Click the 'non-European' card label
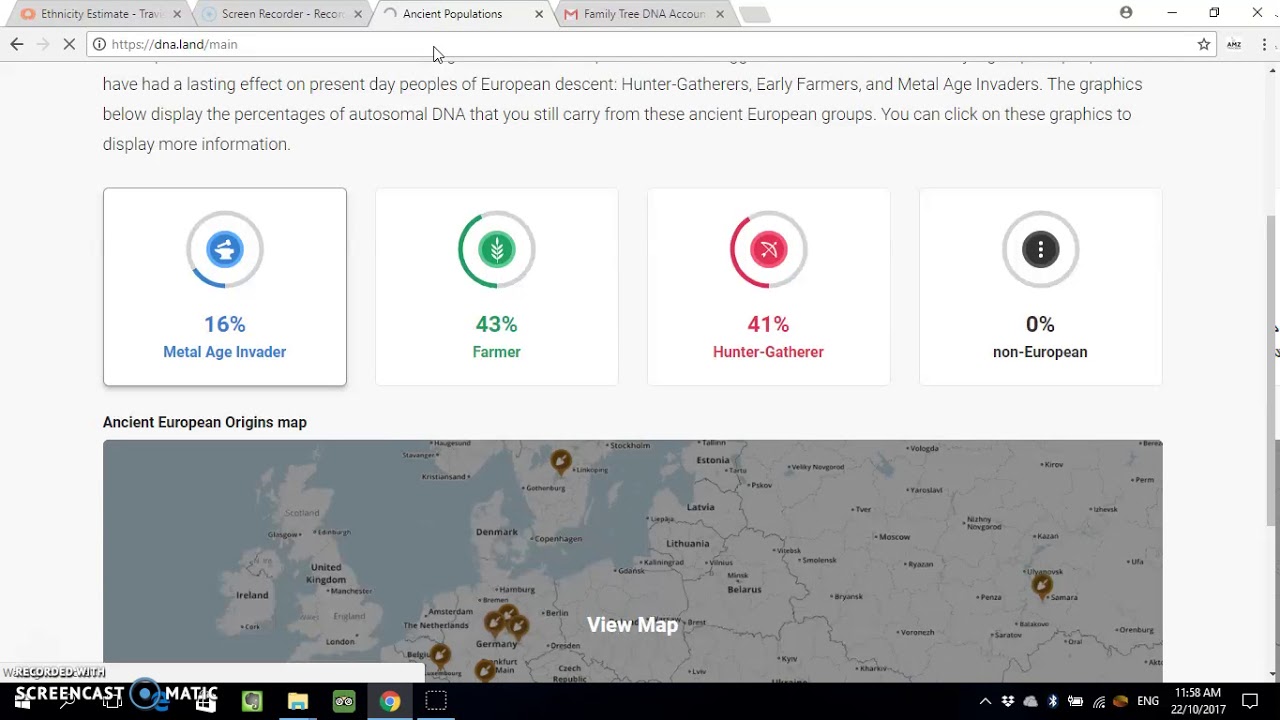 point(1040,352)
